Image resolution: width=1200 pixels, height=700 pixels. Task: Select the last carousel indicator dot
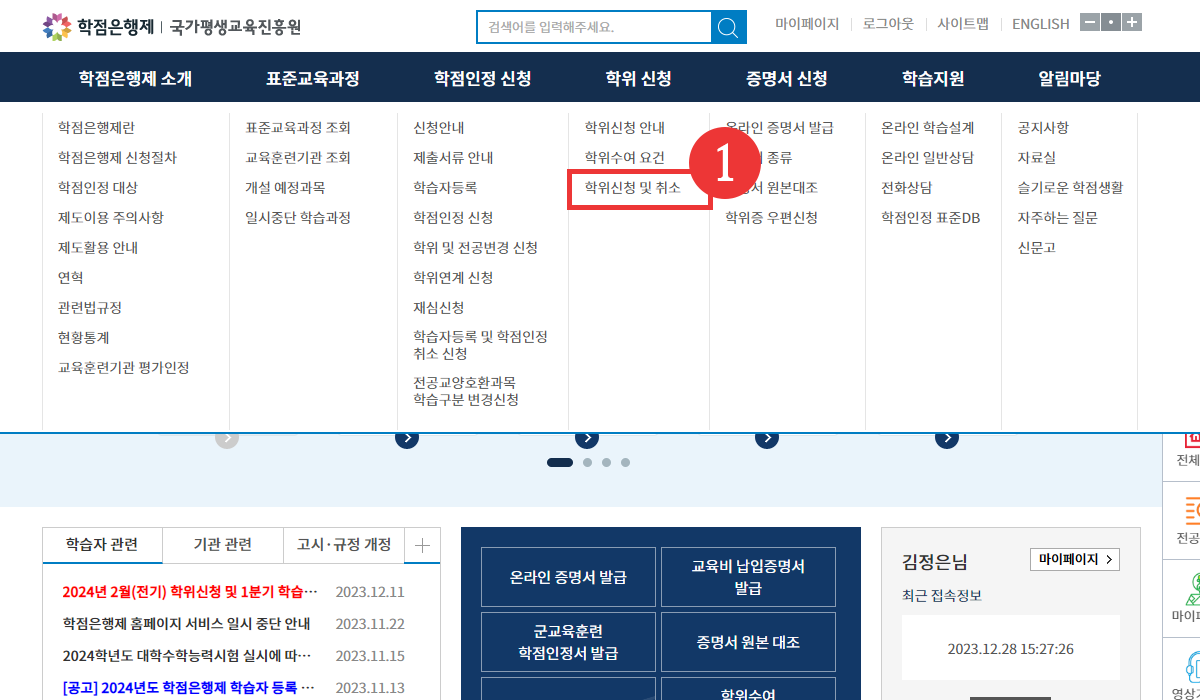625,463
